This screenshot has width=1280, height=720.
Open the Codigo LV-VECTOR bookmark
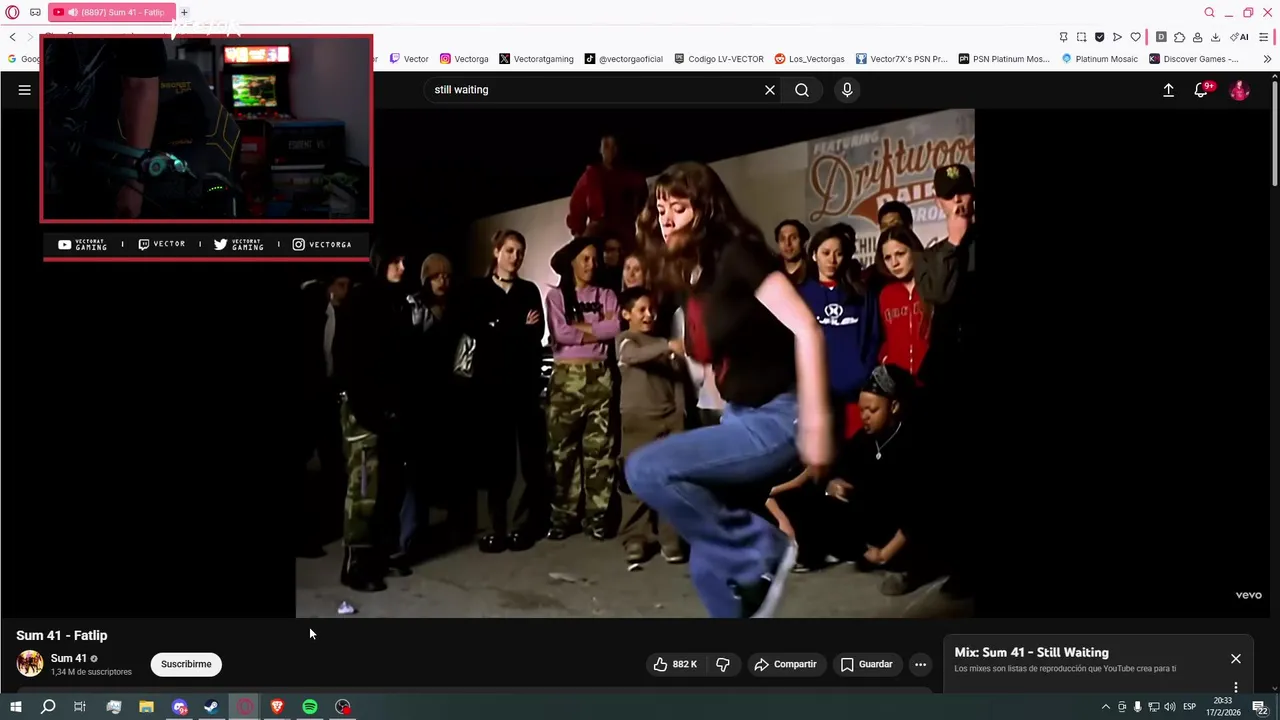pos(719,59)
